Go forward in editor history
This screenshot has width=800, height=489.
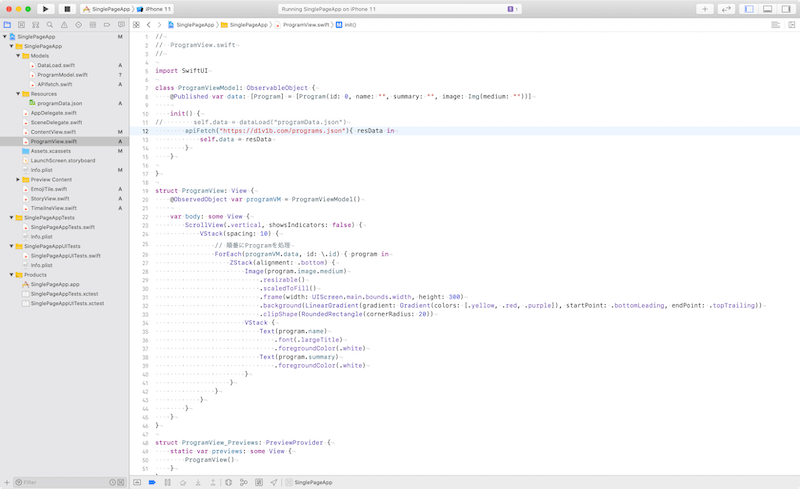[159, 25]
